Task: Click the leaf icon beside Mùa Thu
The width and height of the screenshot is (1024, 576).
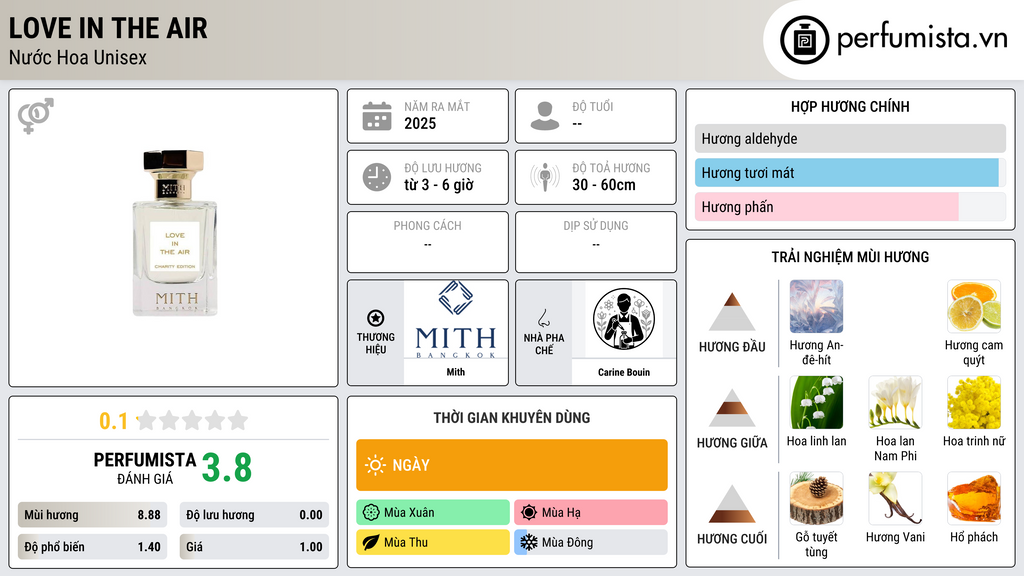Action: [371, 542]
